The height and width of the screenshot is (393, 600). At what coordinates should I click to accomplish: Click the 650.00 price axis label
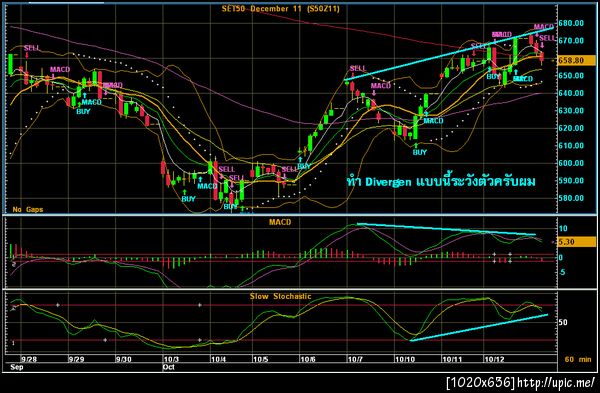(x=571, y=75)
